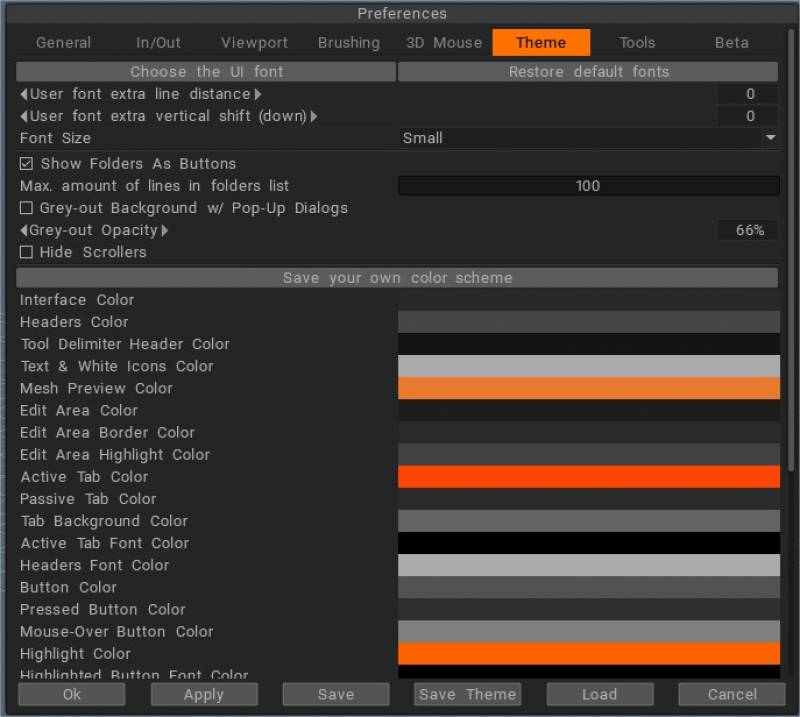Decrease Grey-out Opacity with the left arrow

(x=22, y=230)
